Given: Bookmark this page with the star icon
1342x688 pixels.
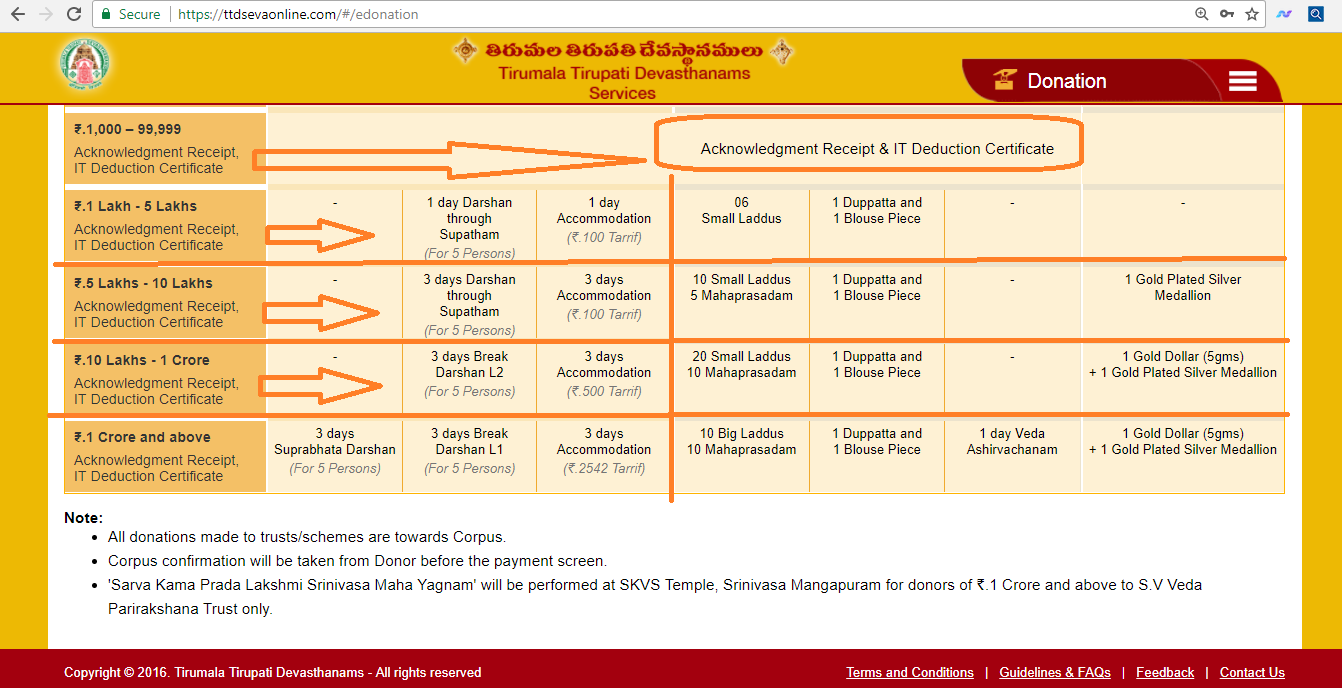Looking at the screenshot, I should pos(1252,15).
